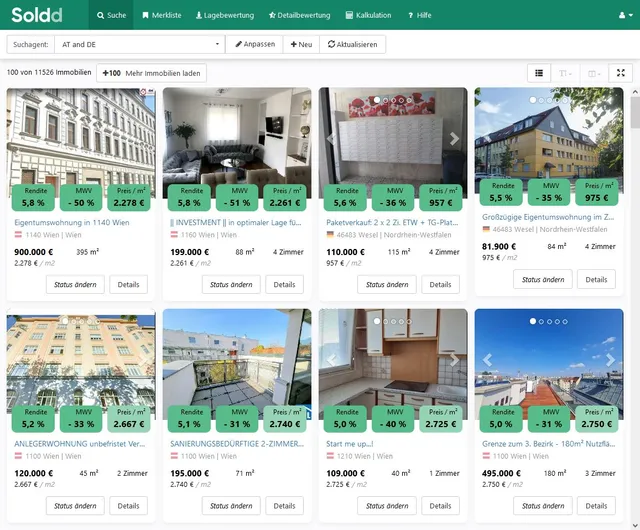The image size is (640, 530).
Task: Click the vertical page scrollbar
Action: click(x=634, y=300)
